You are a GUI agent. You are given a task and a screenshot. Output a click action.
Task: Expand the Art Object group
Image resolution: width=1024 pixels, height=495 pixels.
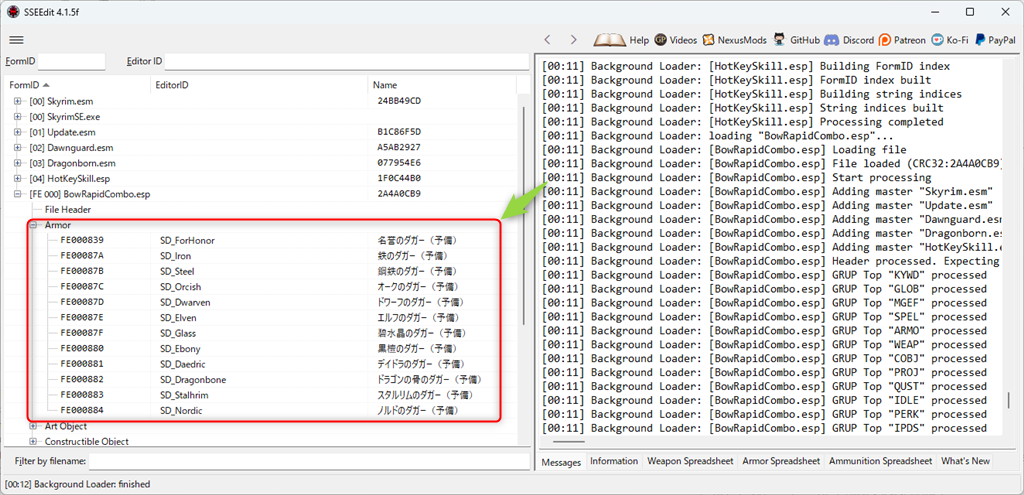click(x=33, y=426)
